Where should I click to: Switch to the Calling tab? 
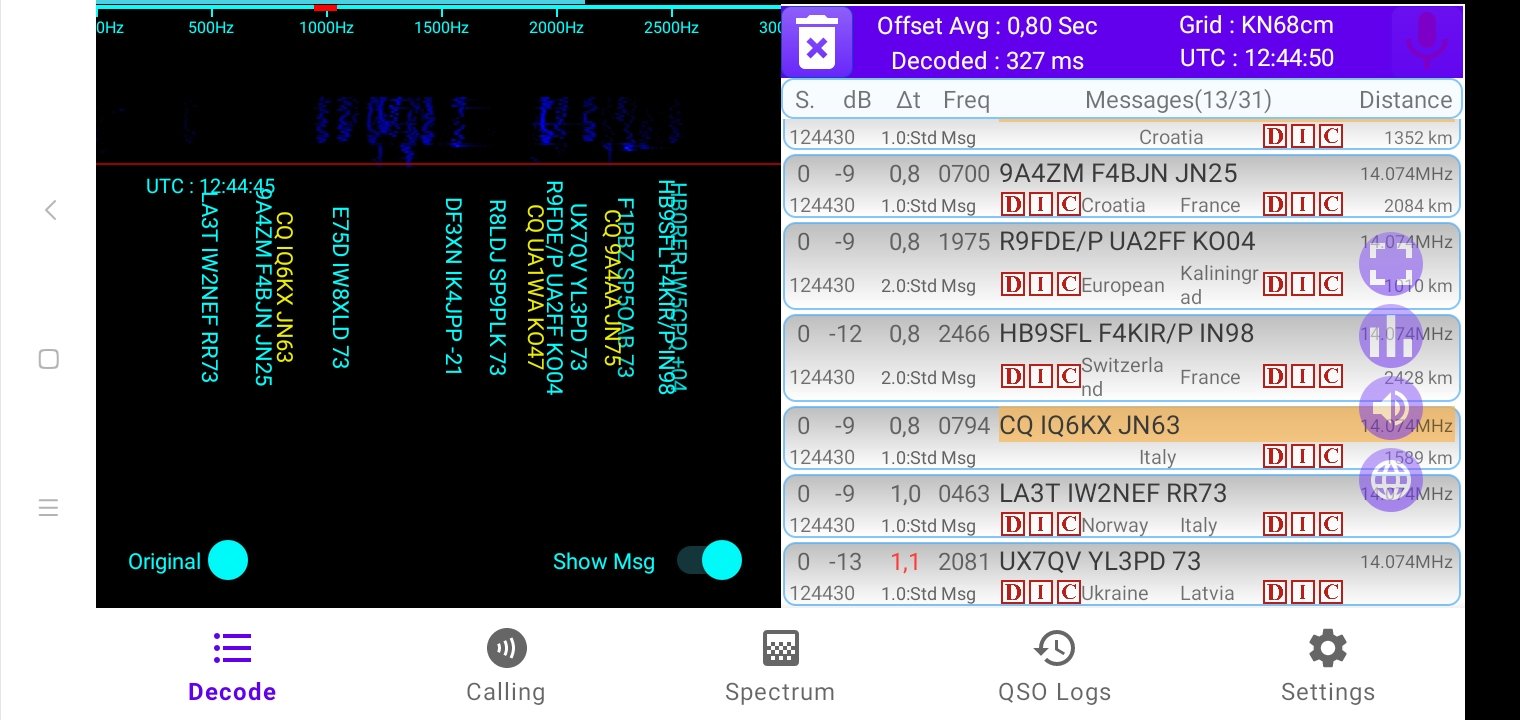point(506,666)
